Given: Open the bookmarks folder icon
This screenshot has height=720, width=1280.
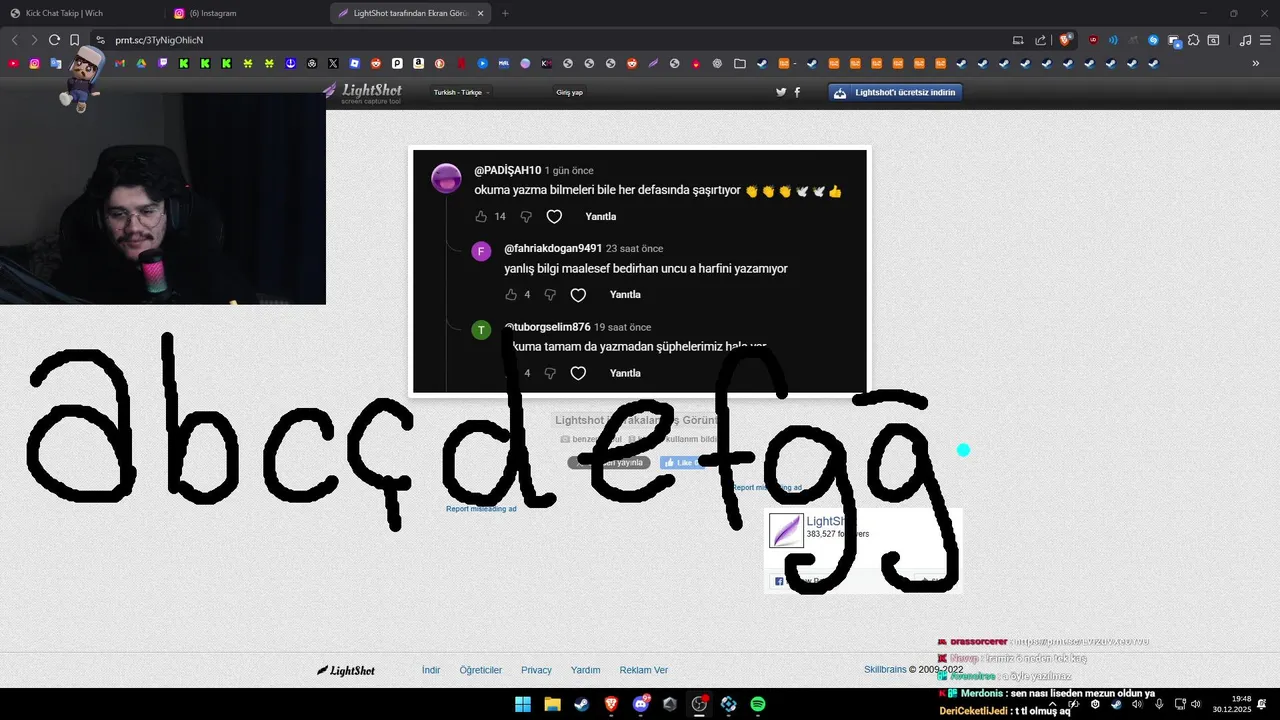Looking at the screenshot, I should tap(739, 63).
